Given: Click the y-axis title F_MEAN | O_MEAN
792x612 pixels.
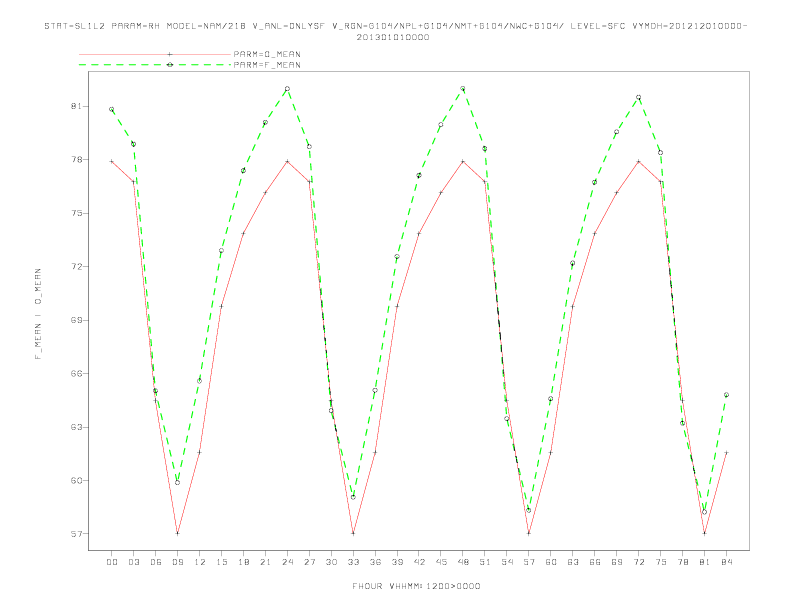Looking at the screenshot, I should click(38, 314).
